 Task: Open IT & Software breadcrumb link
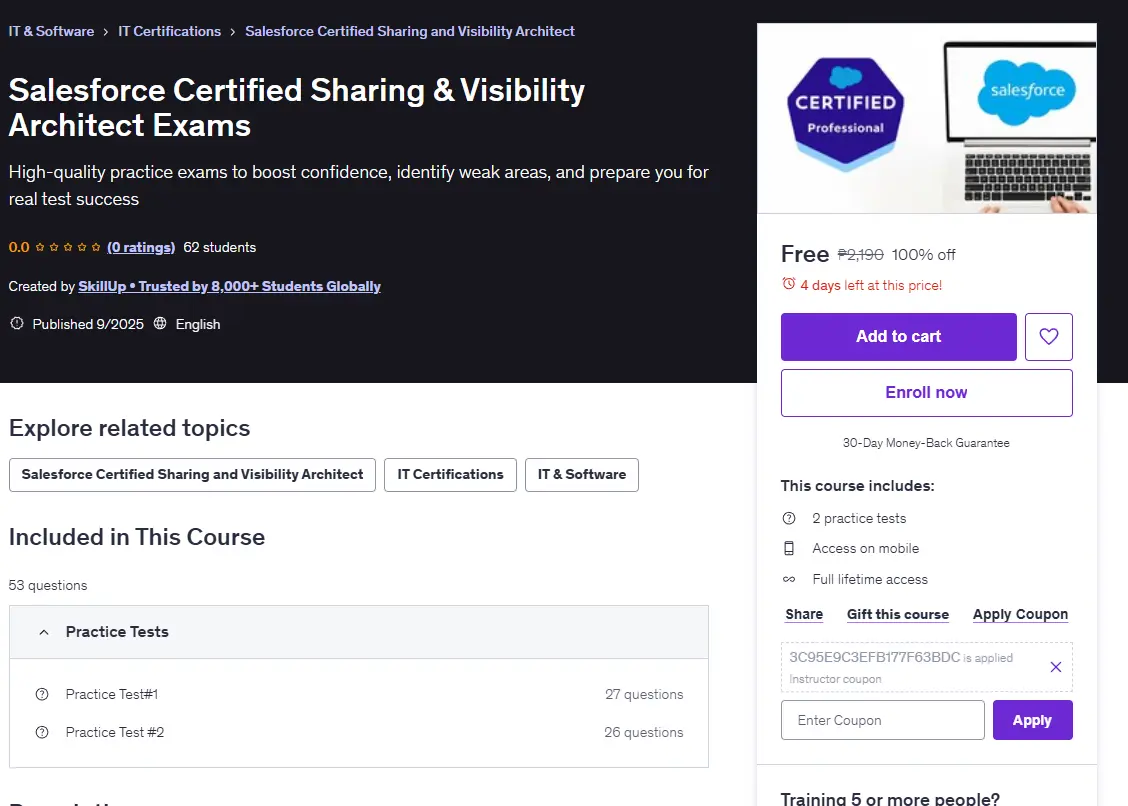coord(51,31)
